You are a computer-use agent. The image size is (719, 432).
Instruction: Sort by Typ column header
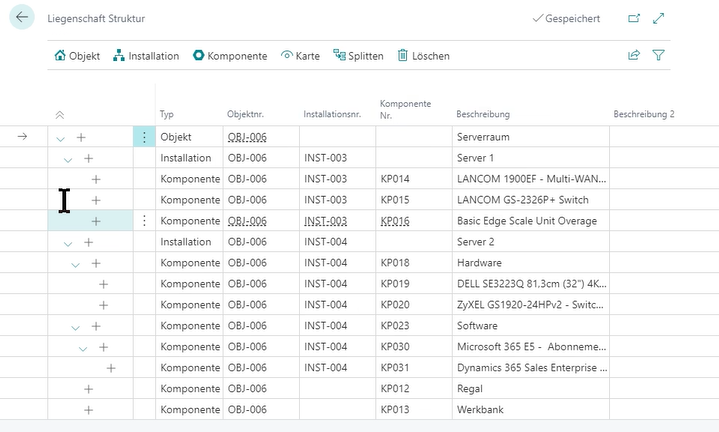167,114
